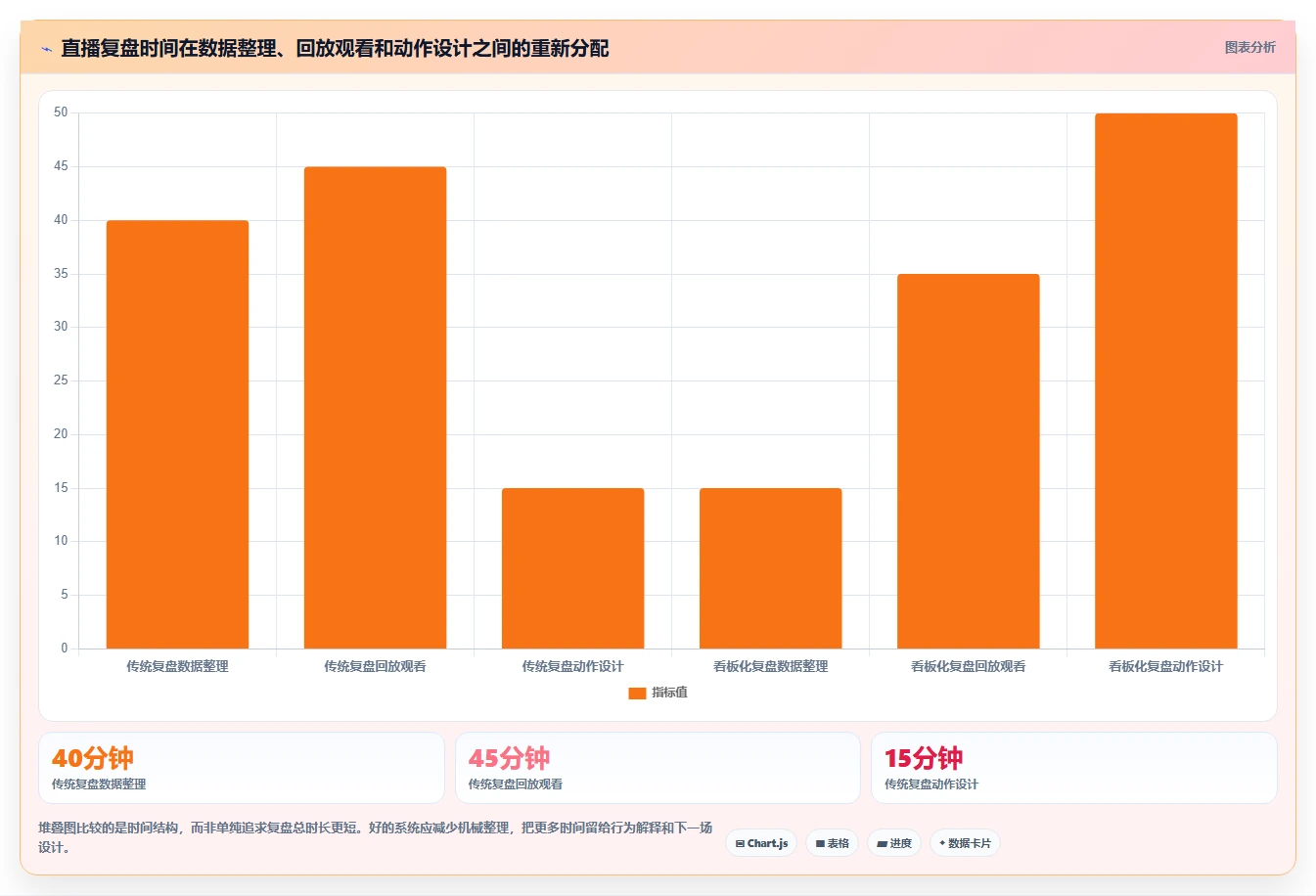Select the 看板化复盘动作设计 bar
This screenshot has width=1316, height=896.
(x=1165, y=381)
